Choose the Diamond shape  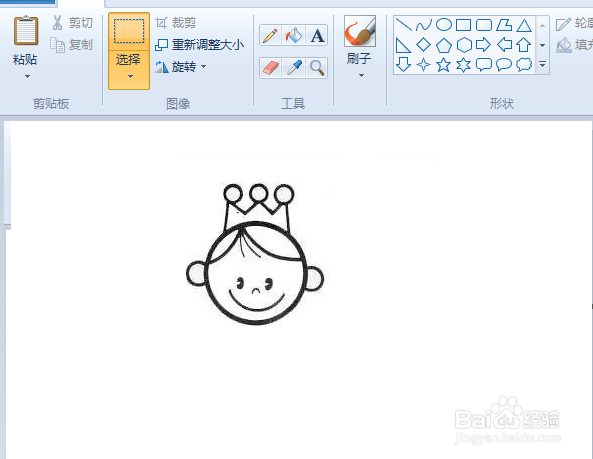[424, 45]
